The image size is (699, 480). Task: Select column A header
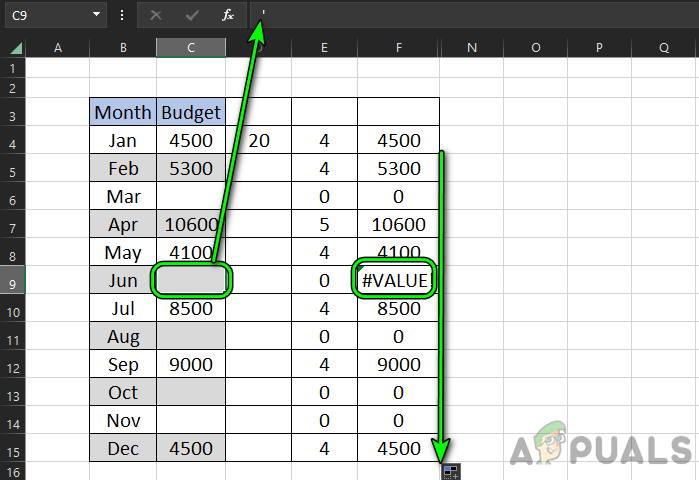tap(58, 48)
